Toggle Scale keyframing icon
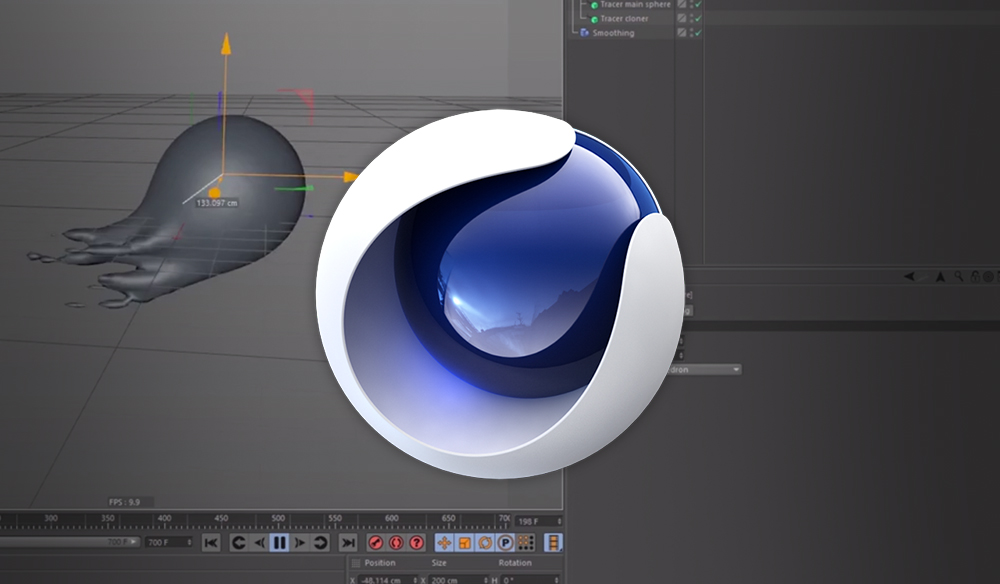 click(464, 543)
